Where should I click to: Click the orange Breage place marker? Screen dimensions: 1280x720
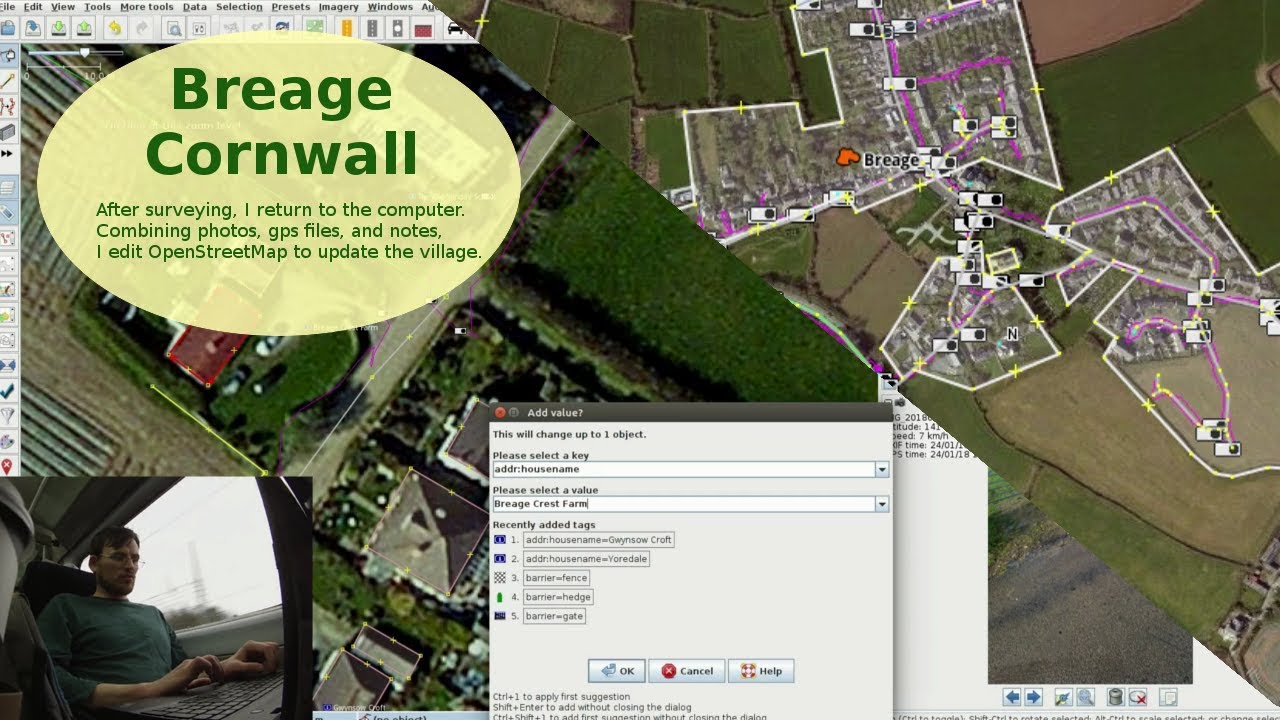pos(848,157)
